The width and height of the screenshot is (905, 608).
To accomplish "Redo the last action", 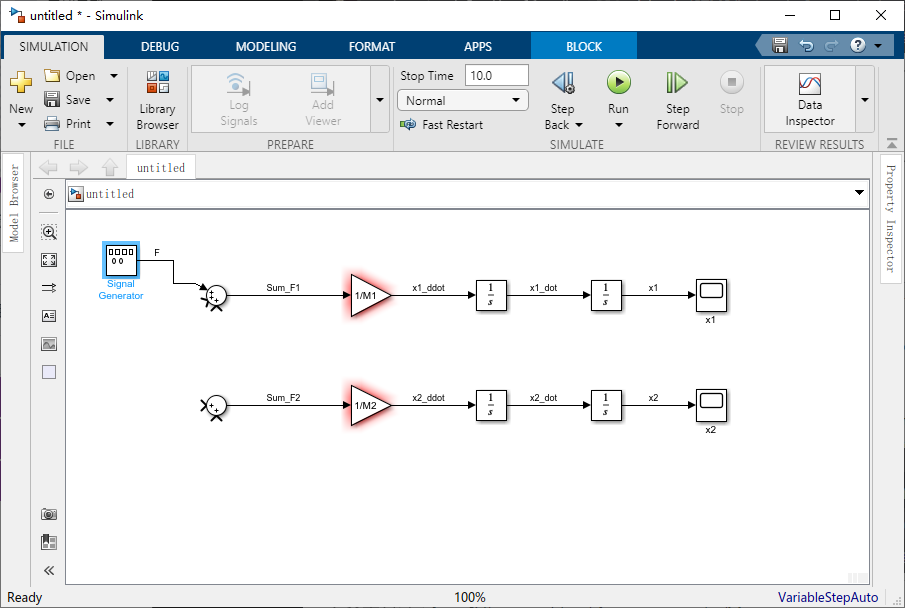I will [831, 46].
